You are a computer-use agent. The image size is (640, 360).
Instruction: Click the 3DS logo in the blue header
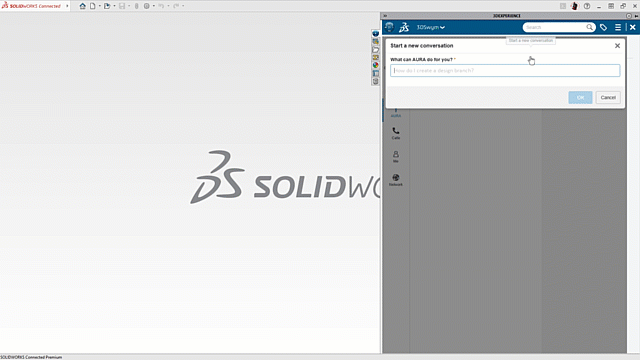(404, 27)
